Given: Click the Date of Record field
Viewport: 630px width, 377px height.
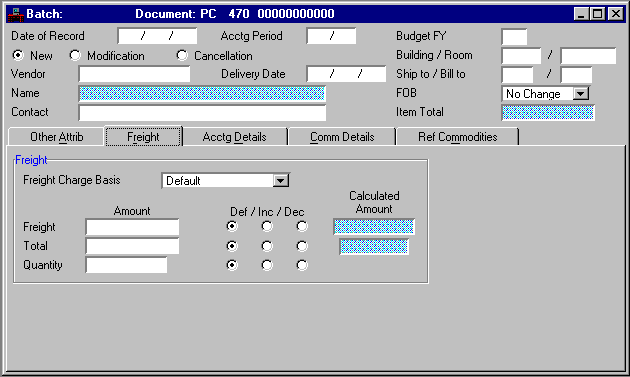Looking at the screenshot, I should coord(157,36).
